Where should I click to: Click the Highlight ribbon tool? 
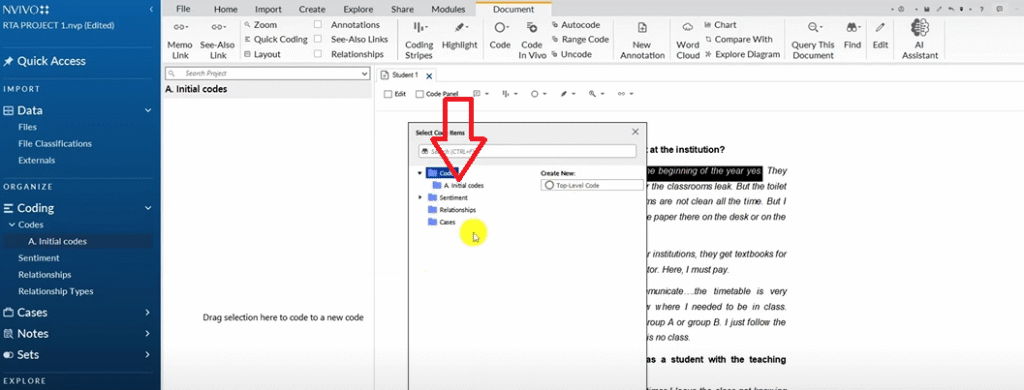(x=460, y=36)
